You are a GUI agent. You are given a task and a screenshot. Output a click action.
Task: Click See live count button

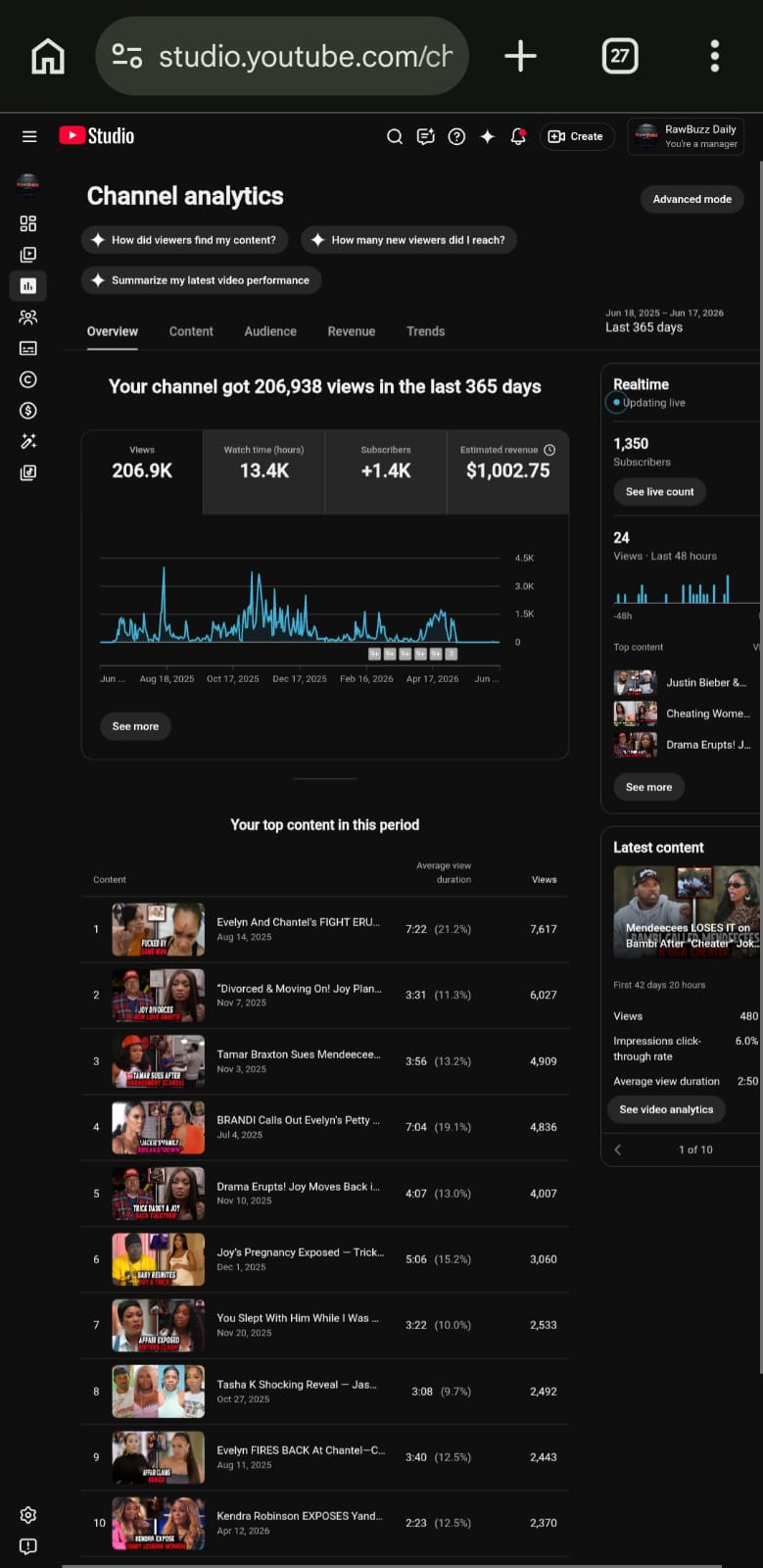click(659, 492)
